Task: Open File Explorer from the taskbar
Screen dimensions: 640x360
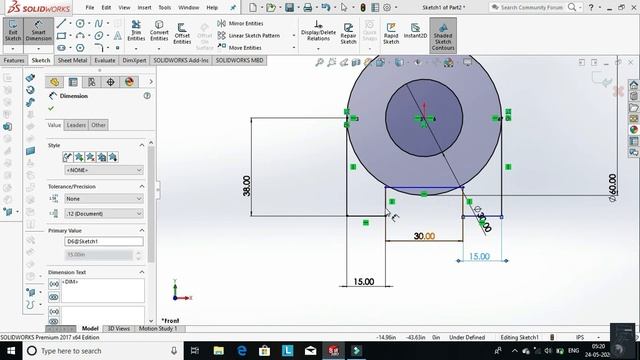Action: tap(218, 351)
